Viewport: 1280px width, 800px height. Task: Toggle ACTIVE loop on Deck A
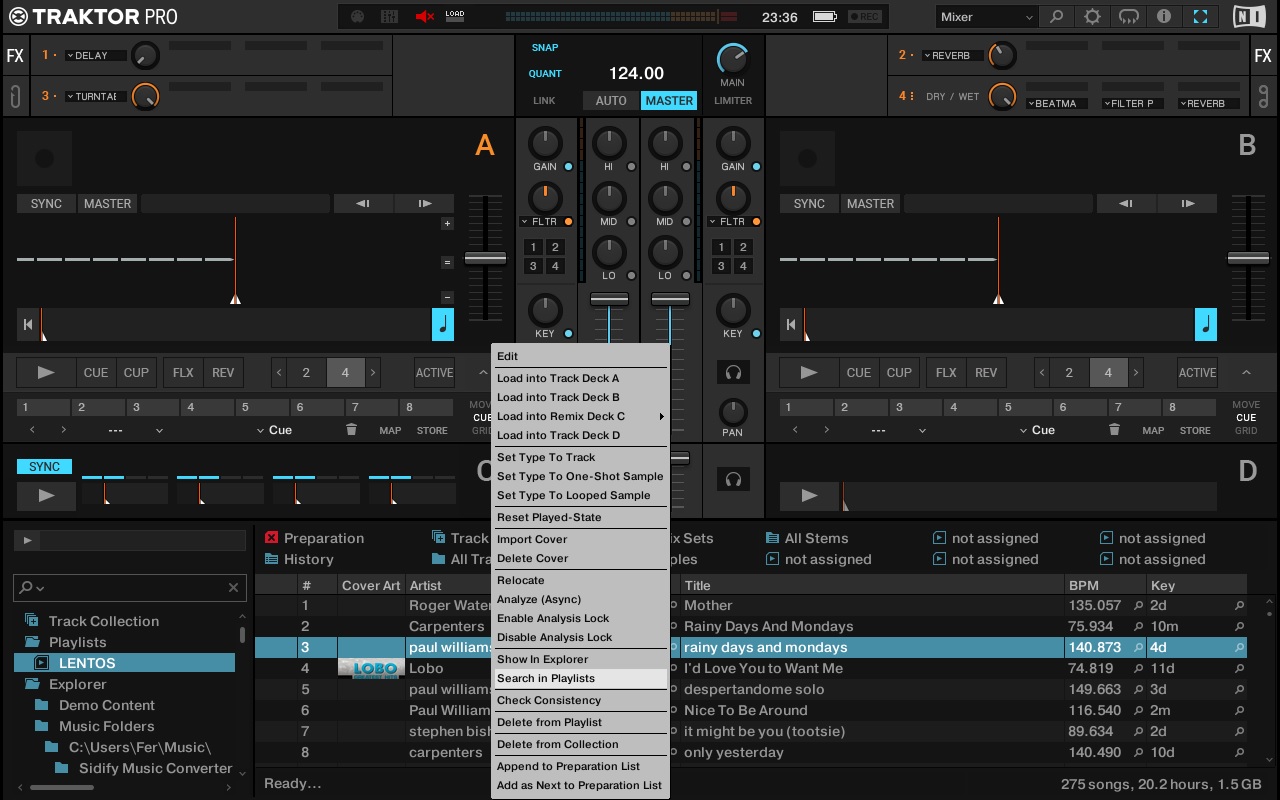434,373
